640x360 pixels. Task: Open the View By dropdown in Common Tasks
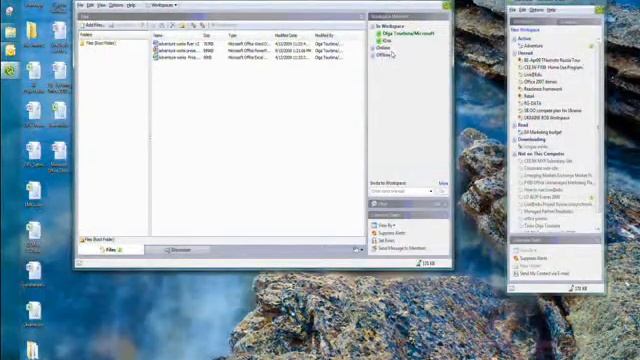(383, 225)
